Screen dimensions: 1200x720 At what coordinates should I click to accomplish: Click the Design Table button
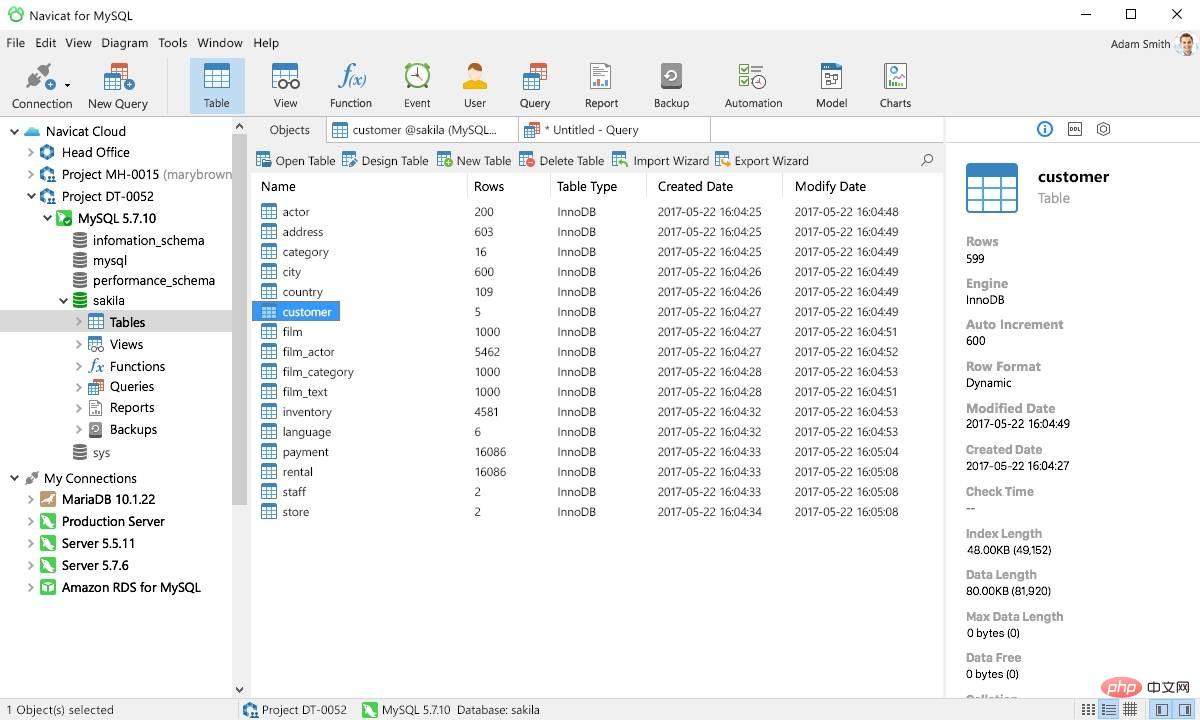coord(385,160)
